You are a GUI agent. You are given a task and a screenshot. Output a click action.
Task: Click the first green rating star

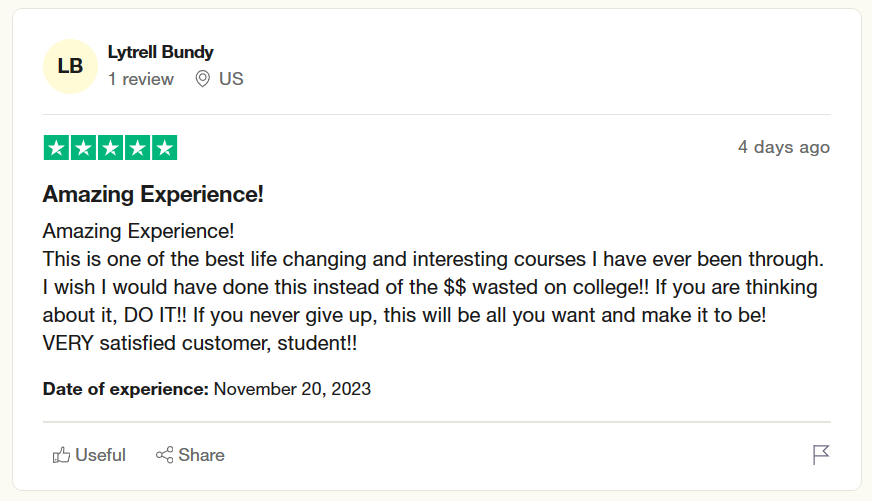click(56, 148)
